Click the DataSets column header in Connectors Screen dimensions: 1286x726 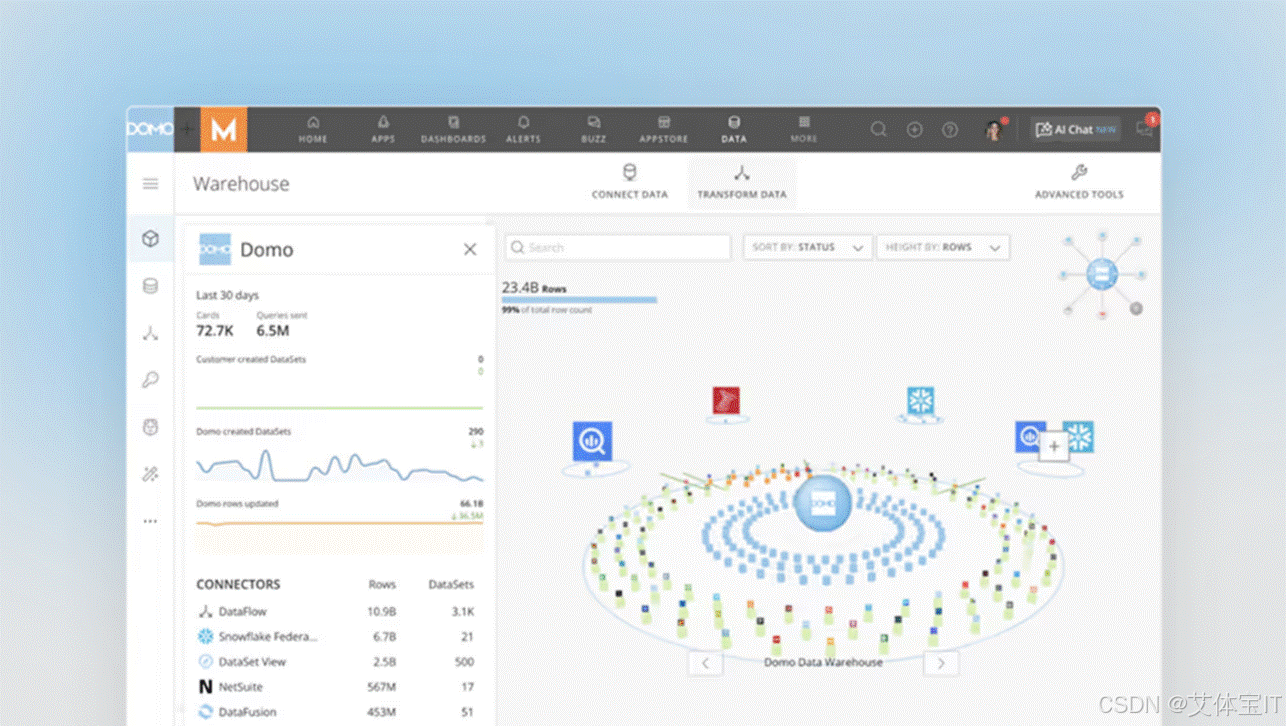coord(451,584)
